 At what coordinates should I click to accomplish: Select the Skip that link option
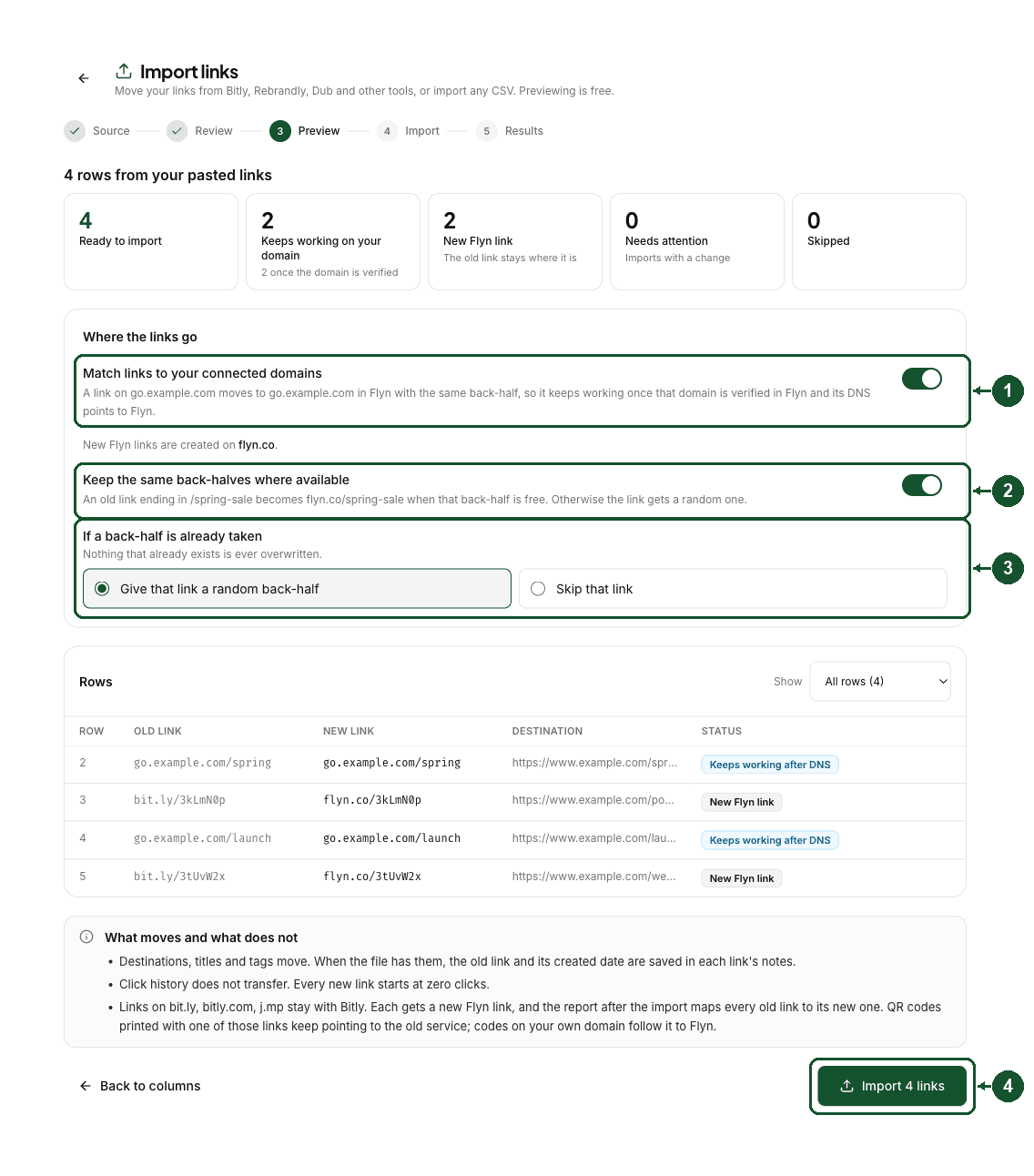coord(733,589)
